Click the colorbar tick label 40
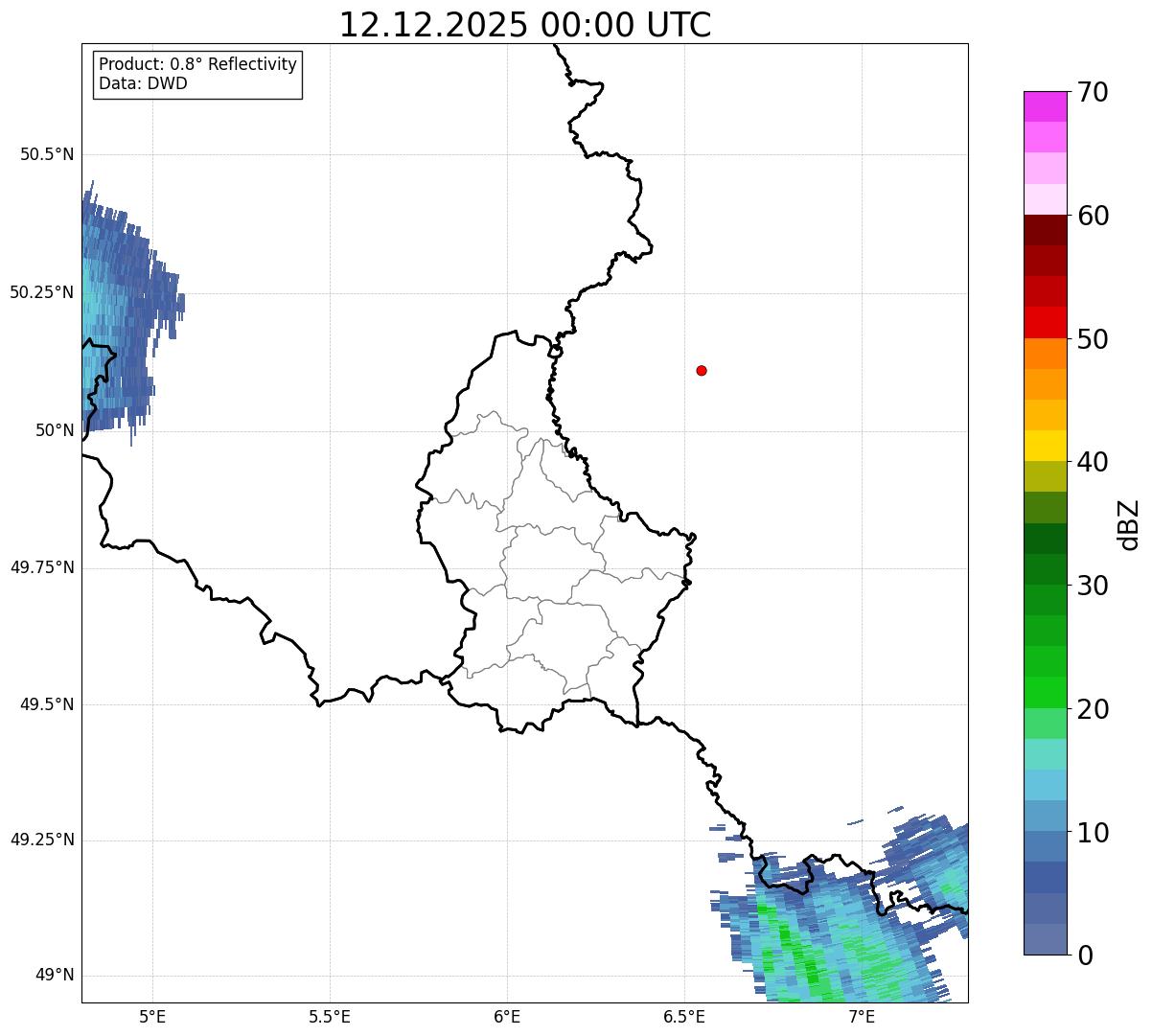1152x1036 pixels. pyautogui.click(x=1093, y=462)
